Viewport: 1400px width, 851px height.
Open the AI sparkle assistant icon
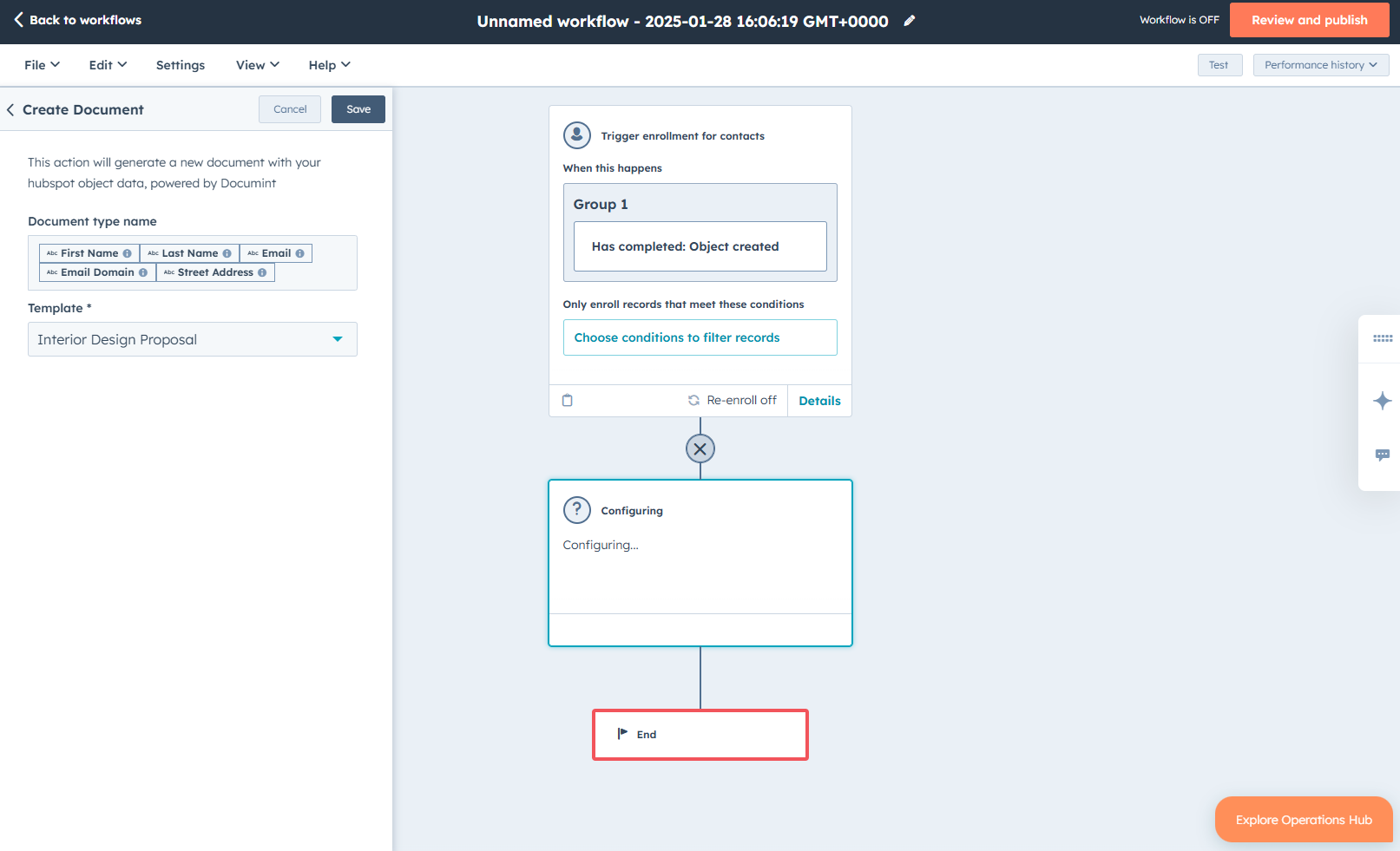(1382, 401)
